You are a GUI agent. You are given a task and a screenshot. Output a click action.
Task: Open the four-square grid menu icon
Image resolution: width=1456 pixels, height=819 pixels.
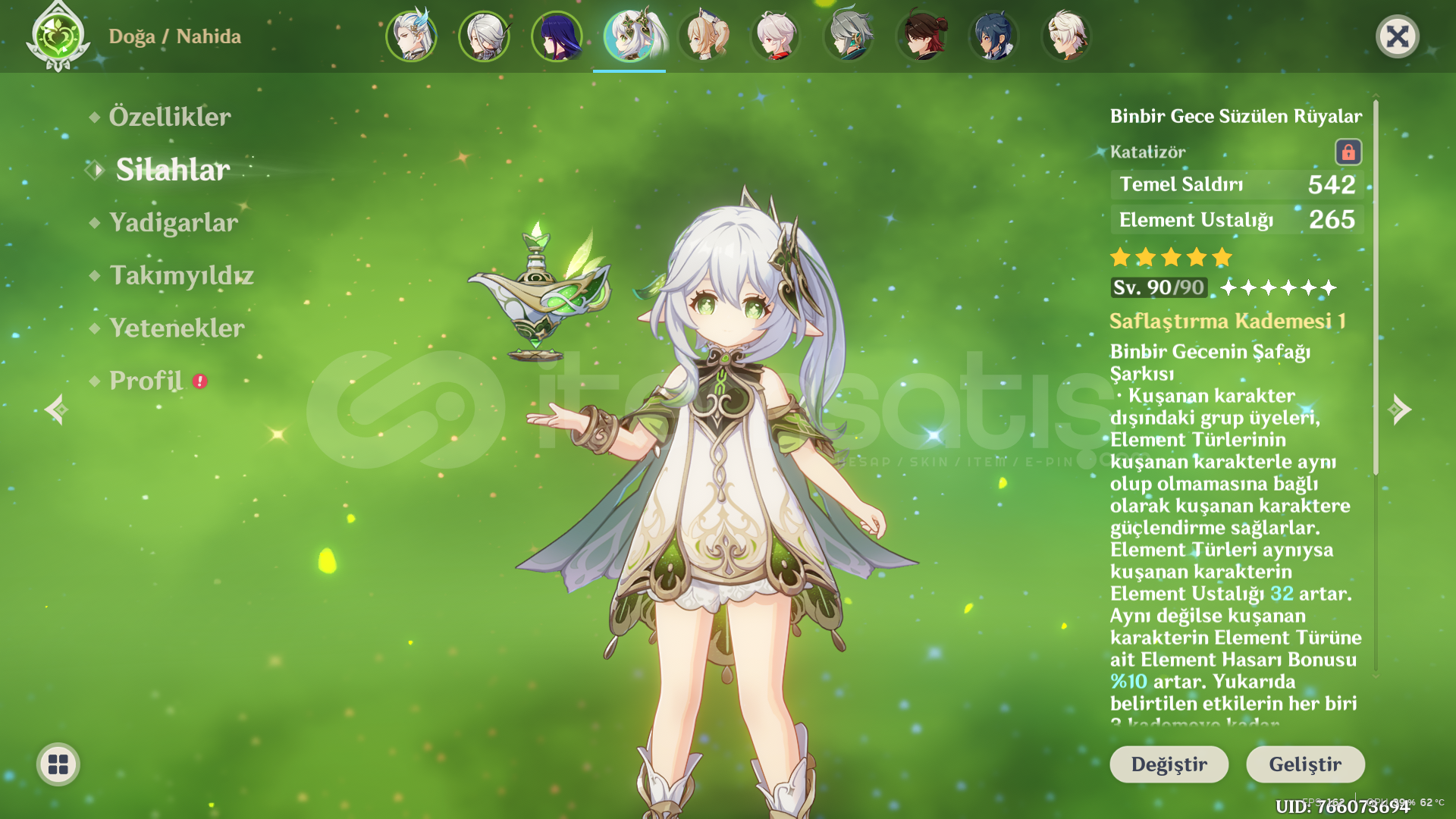(58, 764)
